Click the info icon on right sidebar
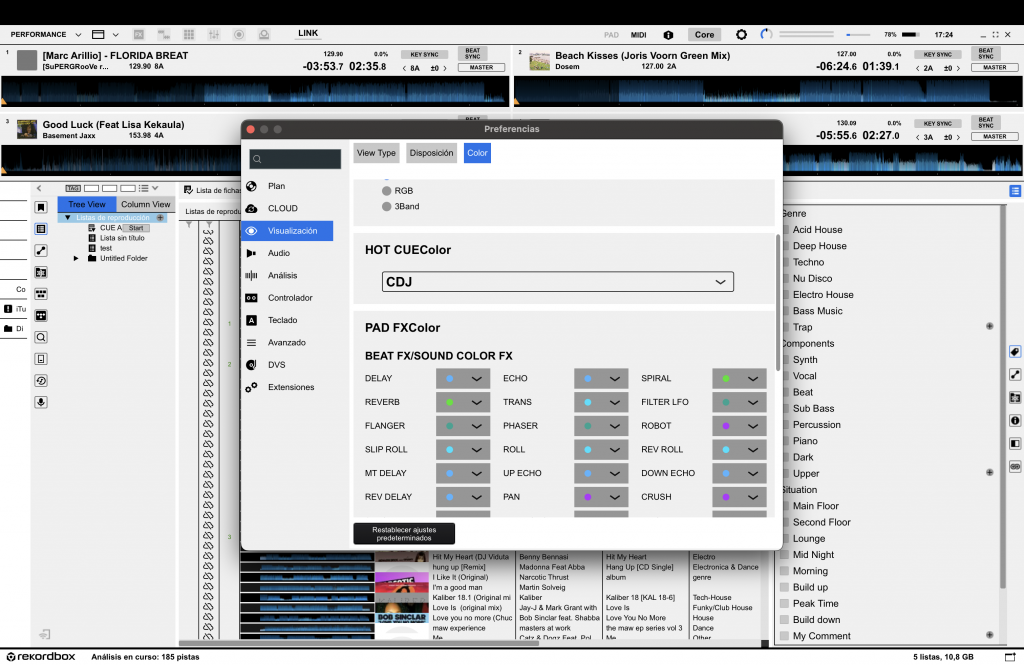Image resolution: width=1024 pixels, height=665 pixels. point(1015,421)
